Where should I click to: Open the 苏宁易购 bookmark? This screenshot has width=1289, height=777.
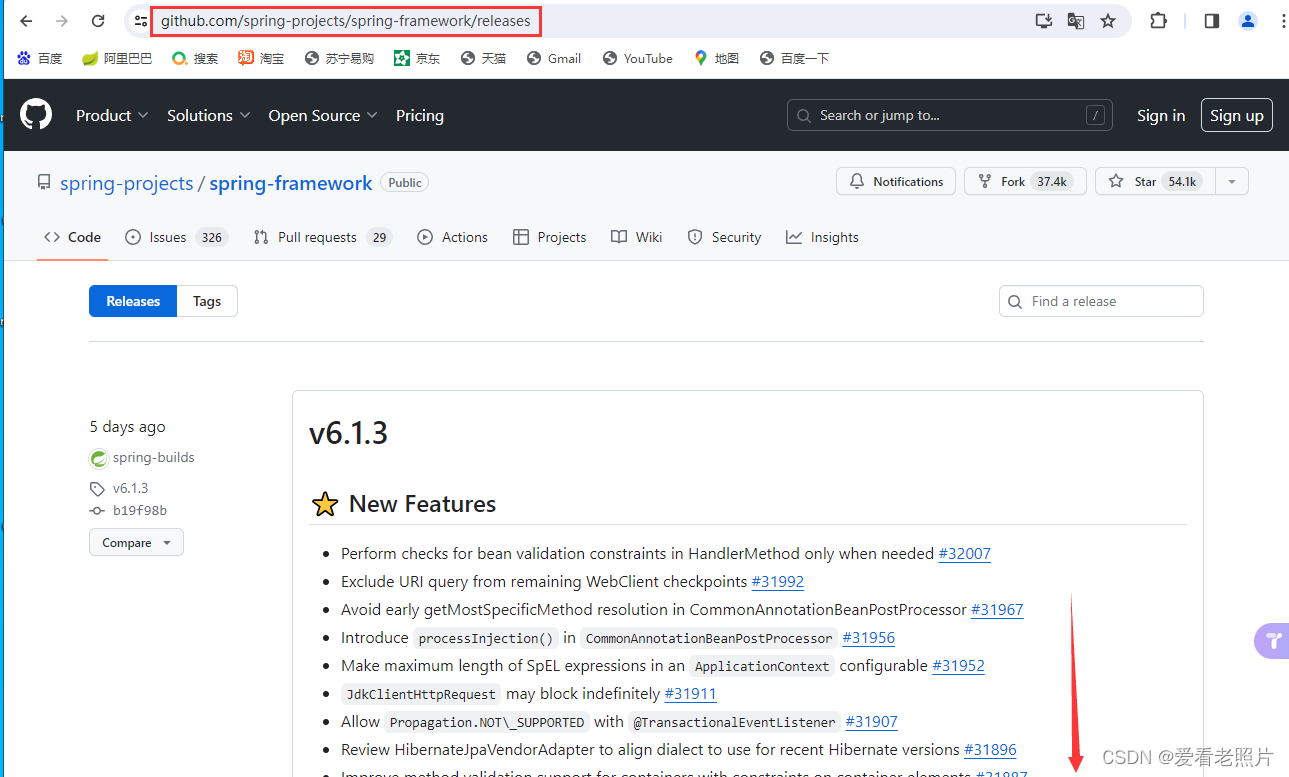[x=339, y=59]
